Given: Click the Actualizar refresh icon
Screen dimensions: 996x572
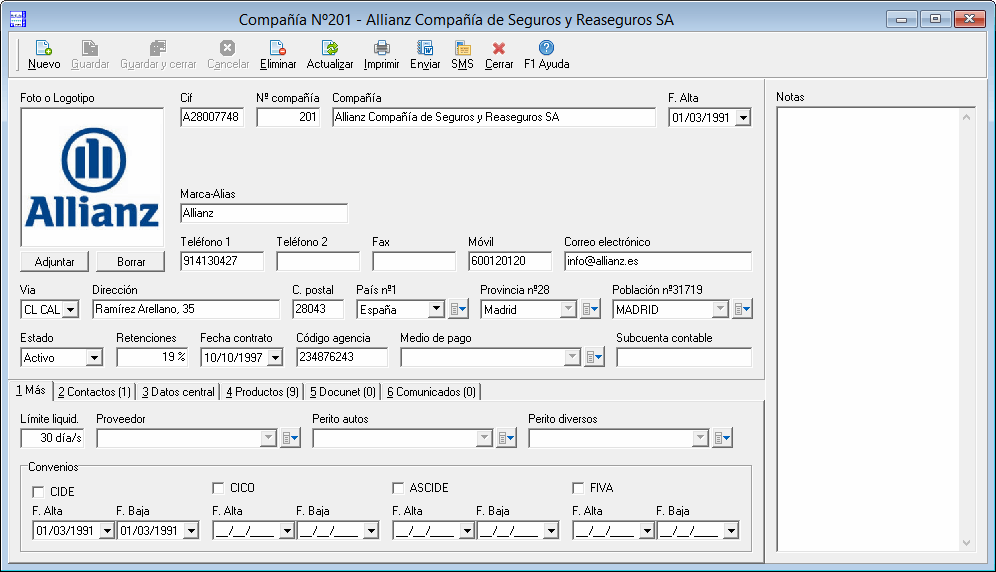Looking at the screenshot, I should click(x=330, y=48).
